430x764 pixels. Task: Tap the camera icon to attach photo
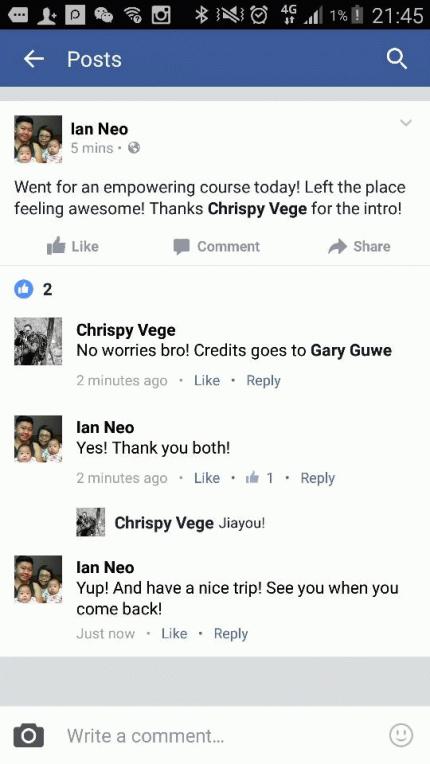click(x=29, y=735)
